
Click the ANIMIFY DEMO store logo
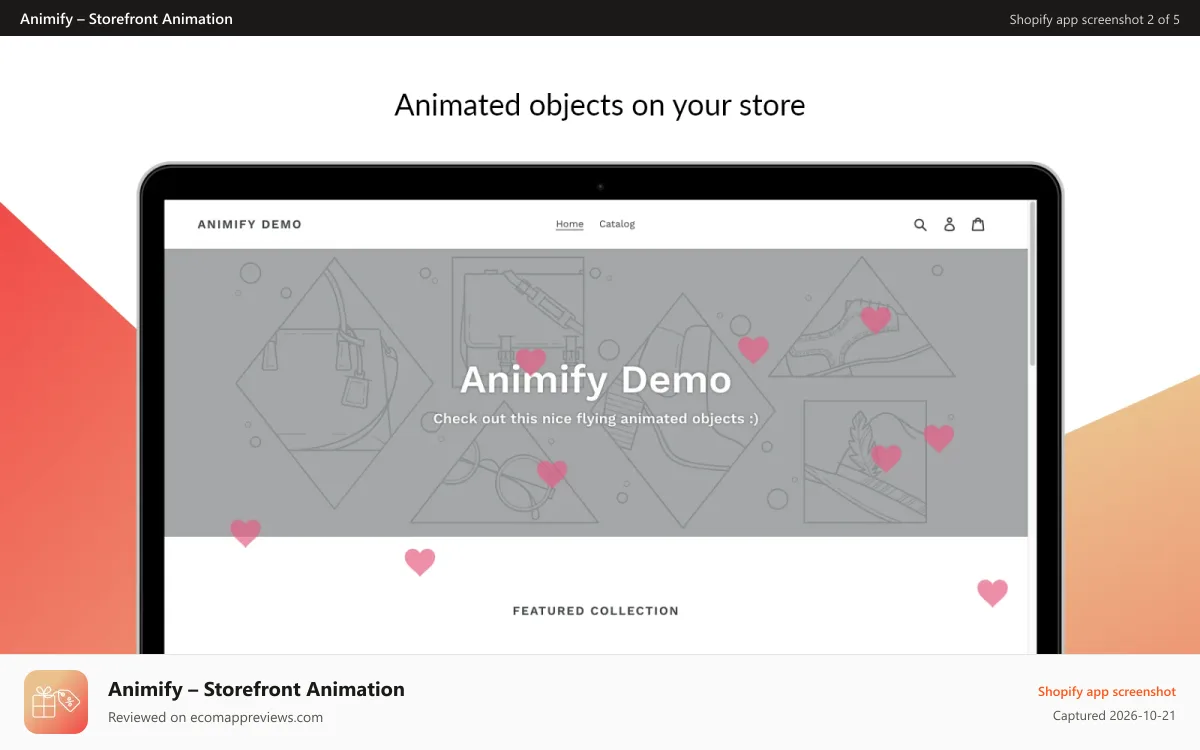[250, 224]
